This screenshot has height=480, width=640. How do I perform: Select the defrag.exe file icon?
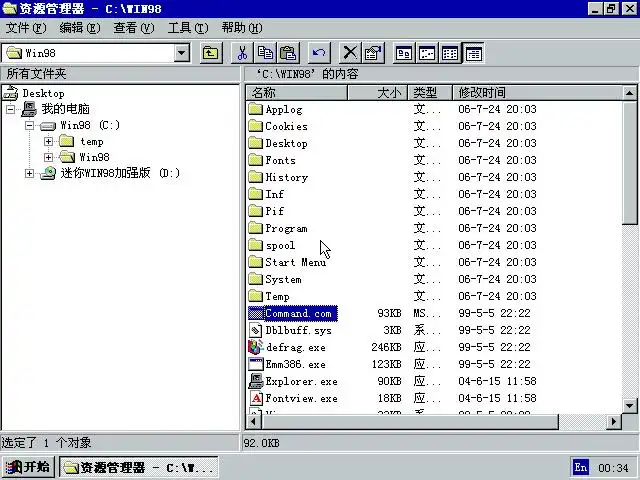[256, 347]
